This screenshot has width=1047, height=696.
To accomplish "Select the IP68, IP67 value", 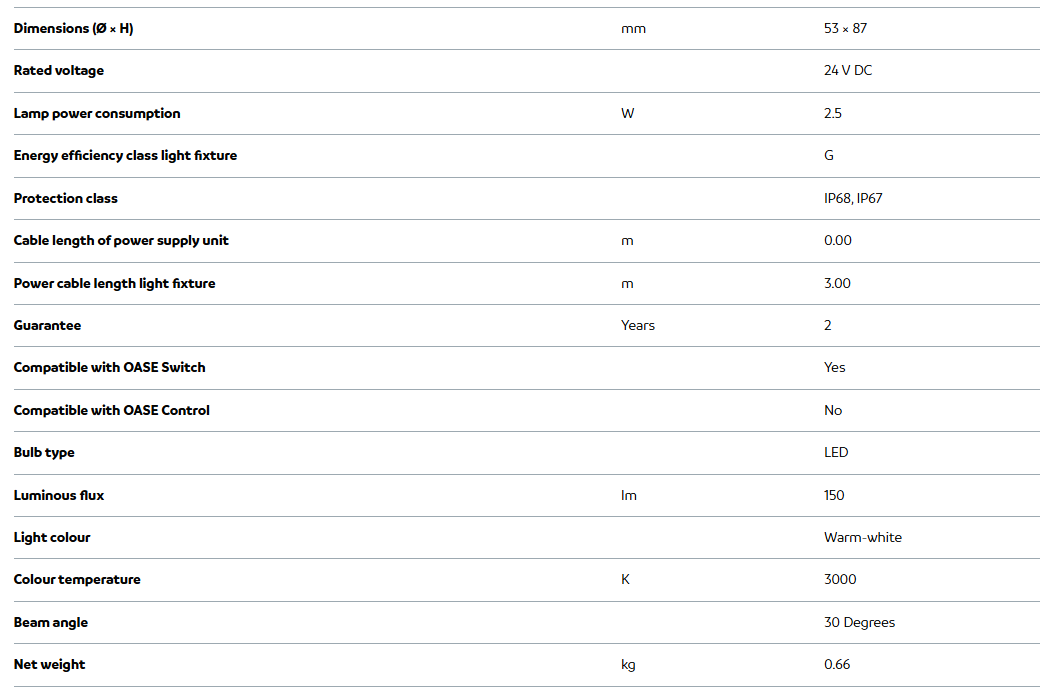I will pos(853,198).
